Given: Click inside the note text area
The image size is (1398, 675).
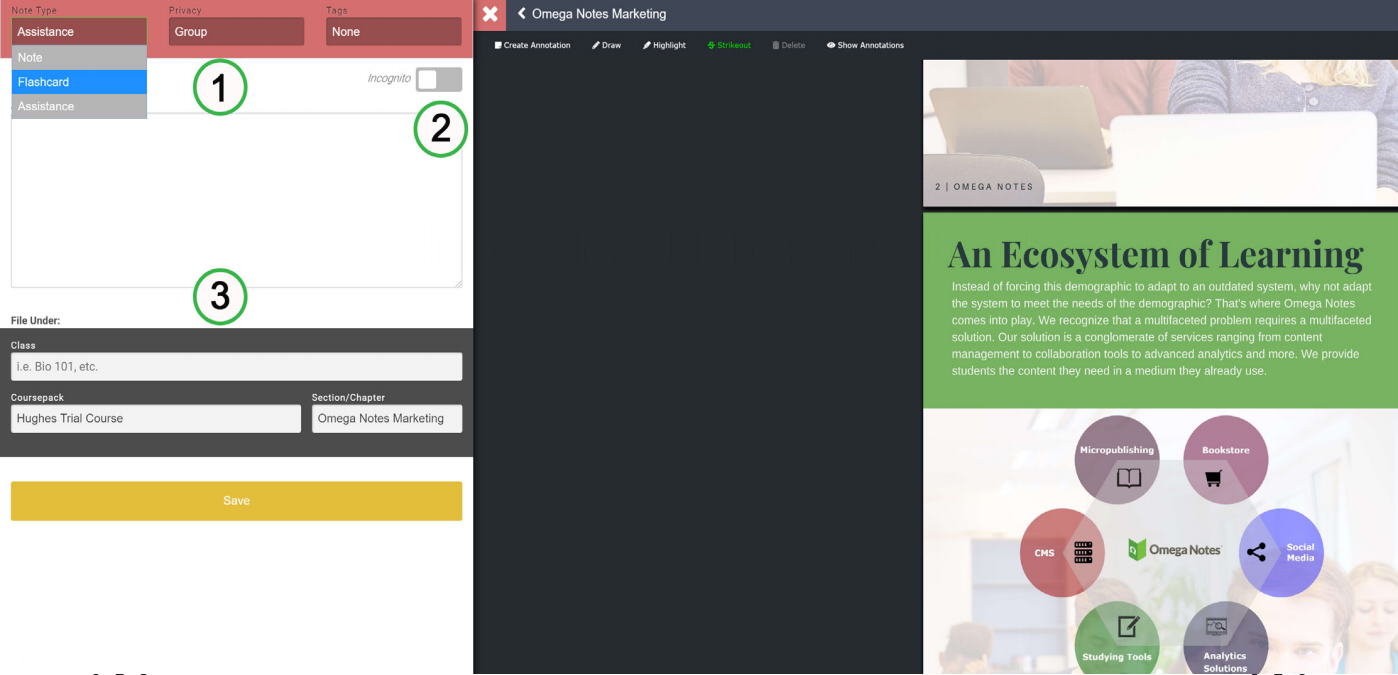Looking at the screenshot, I should click(x=236, y=200).
